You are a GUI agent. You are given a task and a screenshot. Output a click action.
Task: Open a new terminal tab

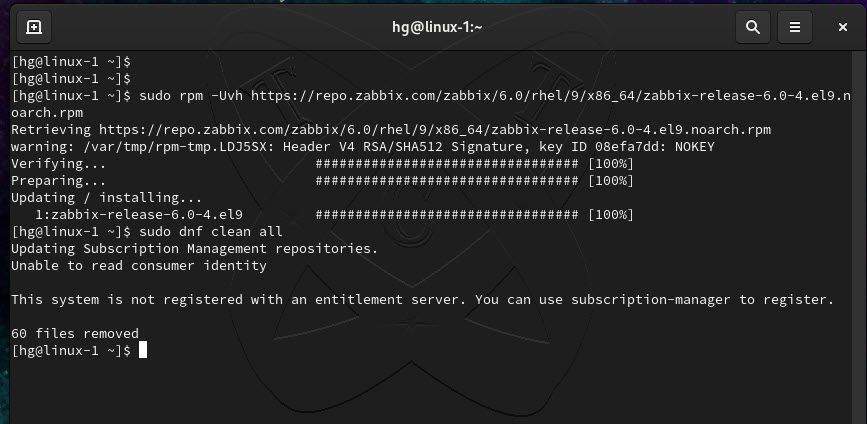point(34,27)
